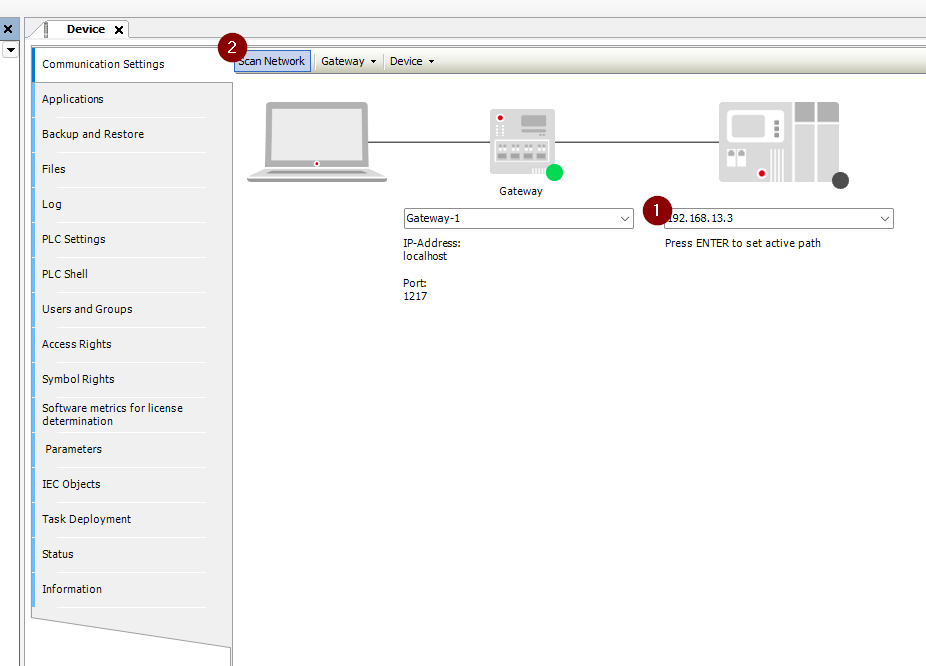Select the Device editor tab
Image resolution: width=926 pixels, height=666 pixels.
(86, 29)
